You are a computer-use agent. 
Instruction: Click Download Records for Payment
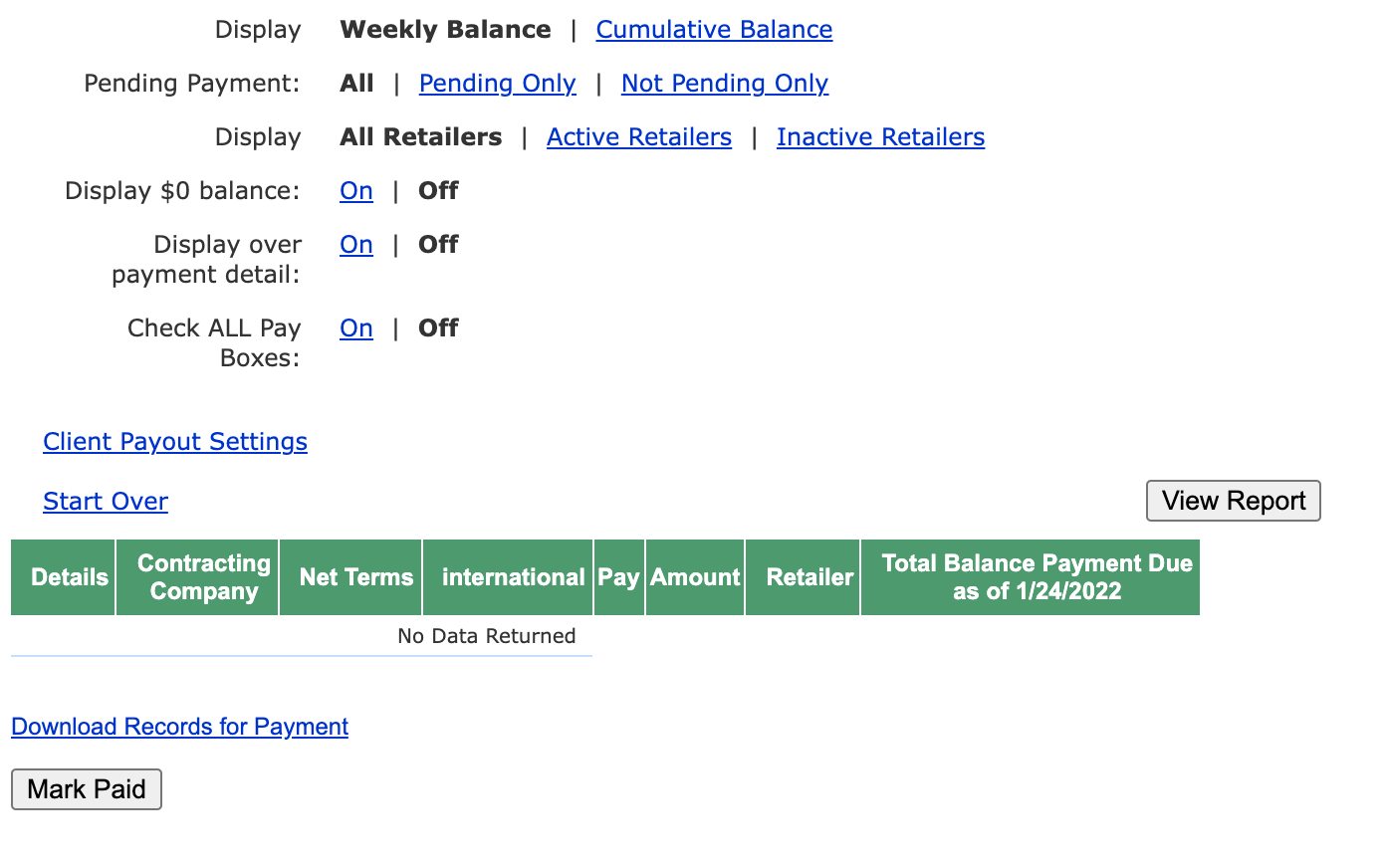tap(179, 727)
